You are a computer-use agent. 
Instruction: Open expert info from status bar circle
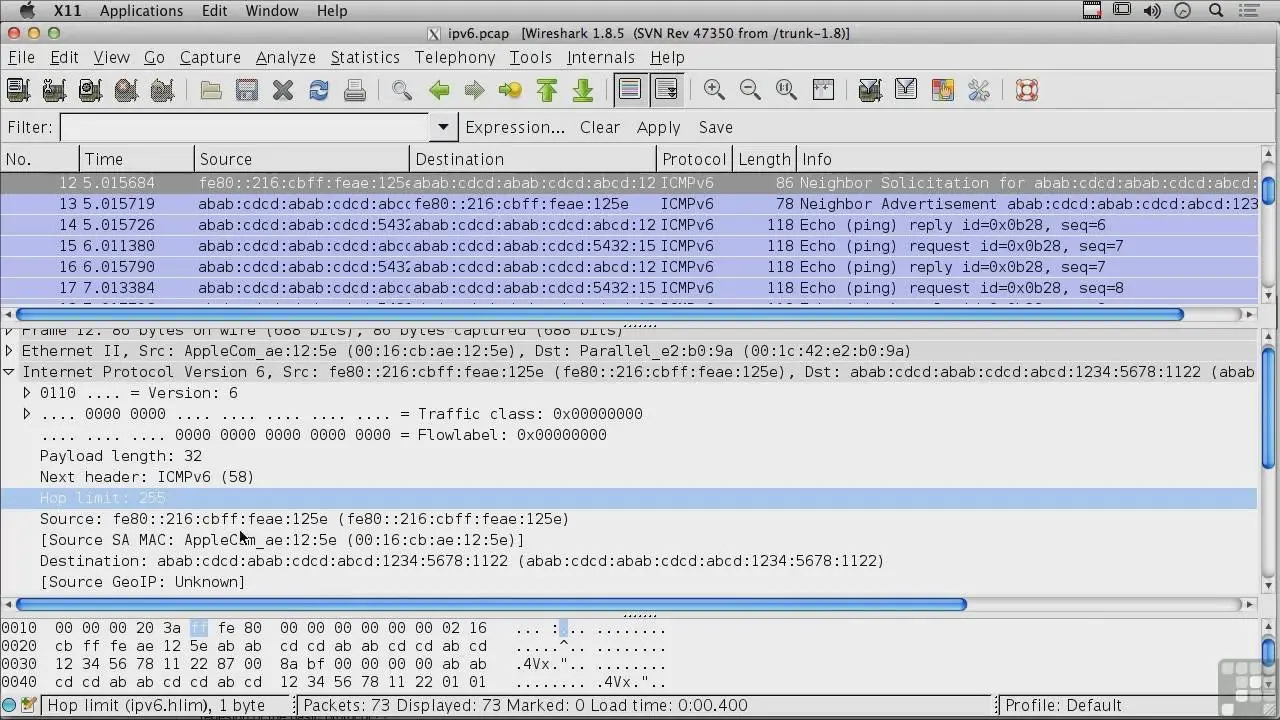point(10,705)
